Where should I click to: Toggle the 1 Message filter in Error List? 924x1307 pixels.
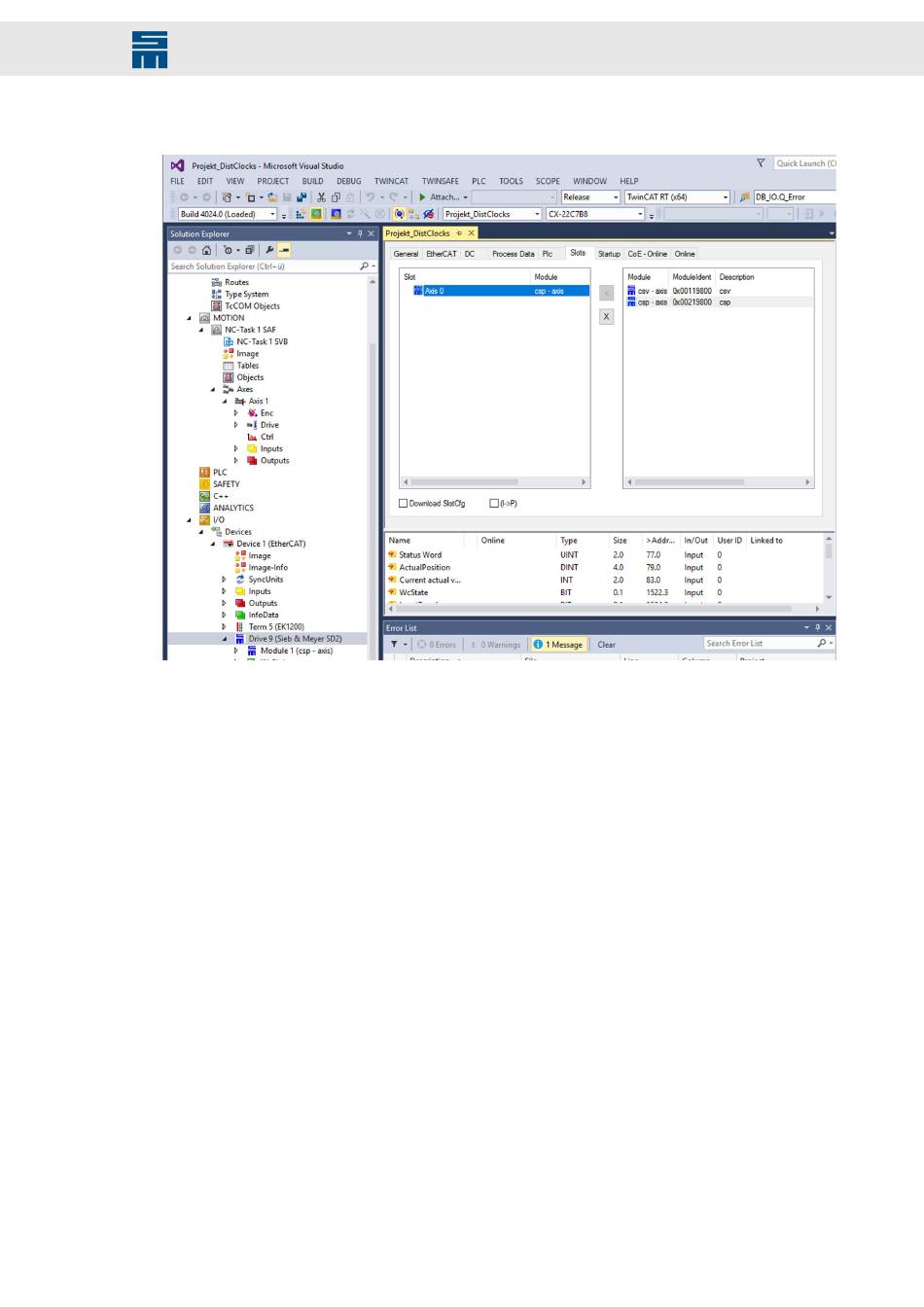pyautogui.click(x=557, y=644)
